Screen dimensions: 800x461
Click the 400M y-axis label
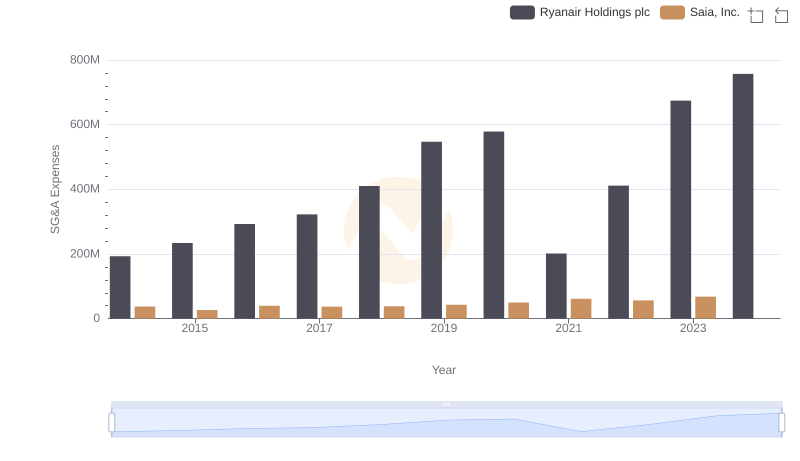[x=85, y=189]
